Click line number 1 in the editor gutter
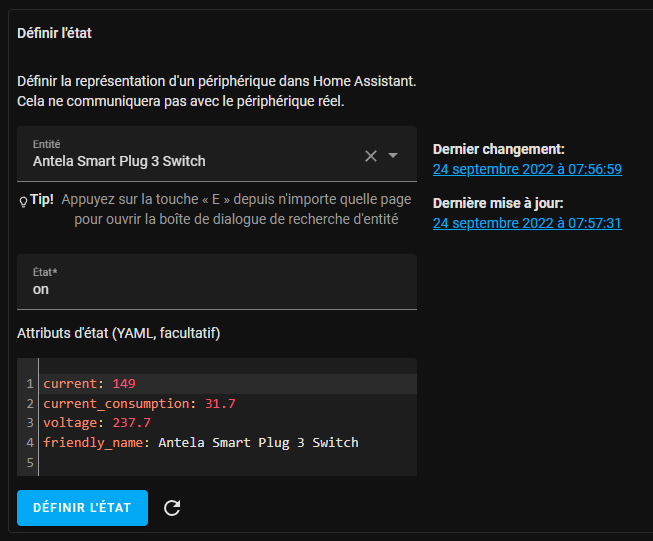This screenshot has width=653, height=541. pos(30,384)
